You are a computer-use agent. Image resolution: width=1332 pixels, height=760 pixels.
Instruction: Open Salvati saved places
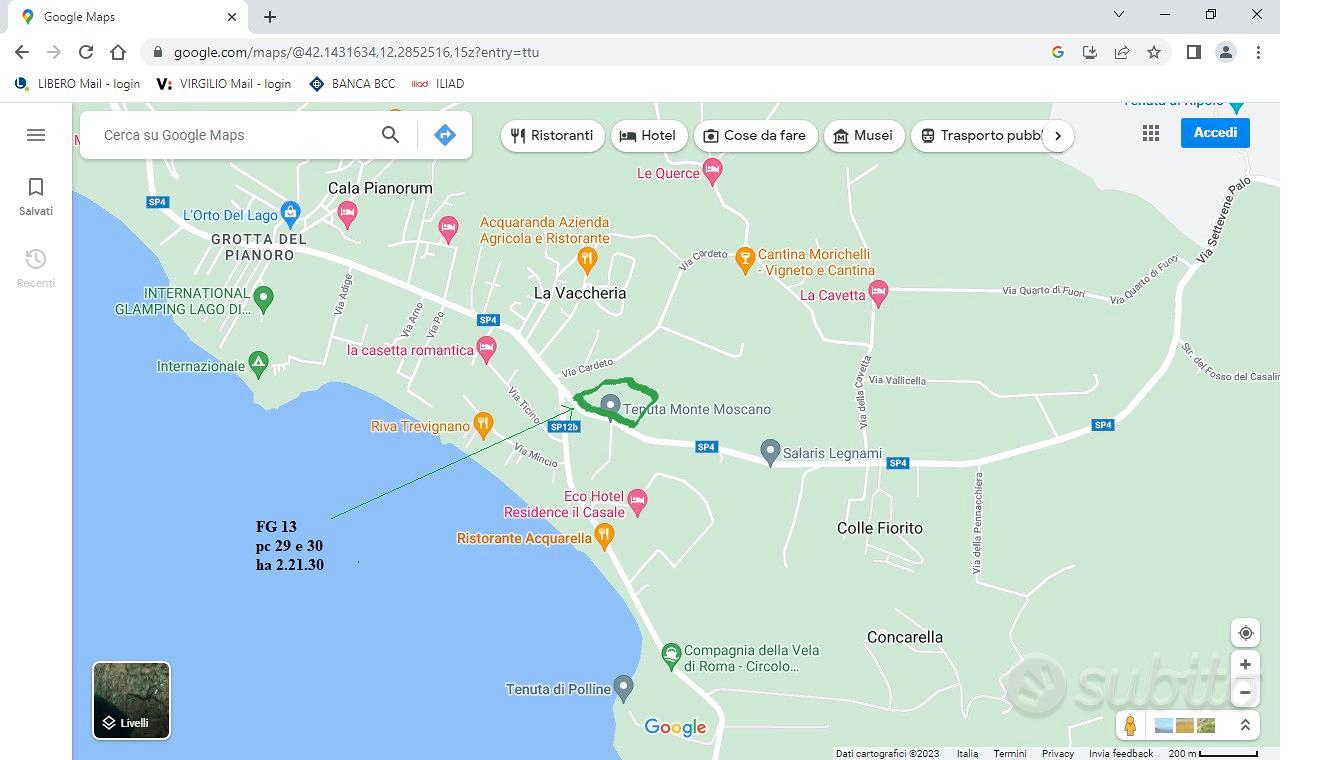pos(36,197)
